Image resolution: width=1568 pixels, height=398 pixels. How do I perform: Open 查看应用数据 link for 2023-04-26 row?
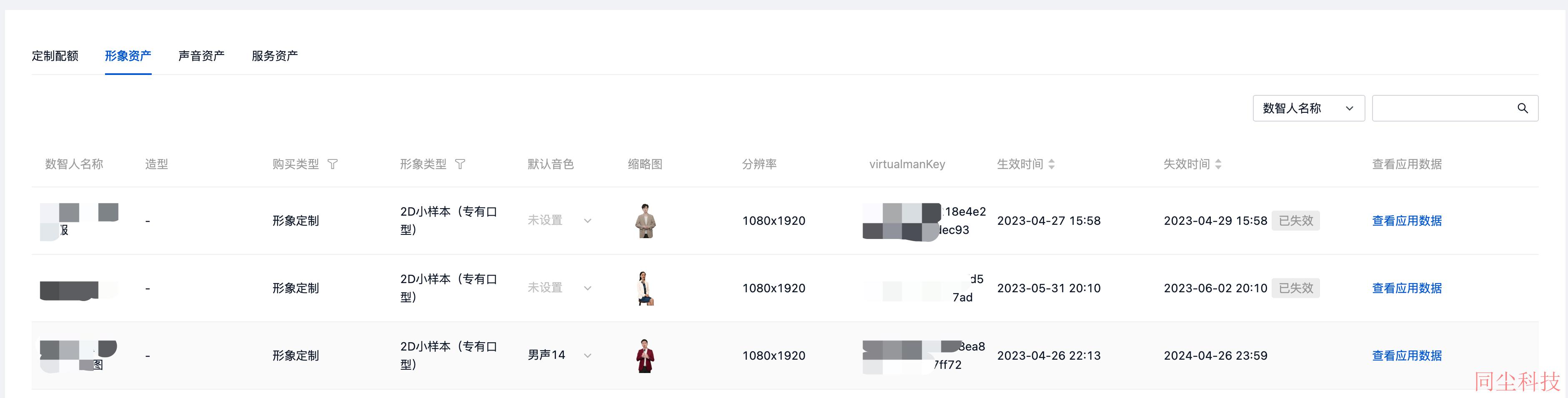[1407, 356]
